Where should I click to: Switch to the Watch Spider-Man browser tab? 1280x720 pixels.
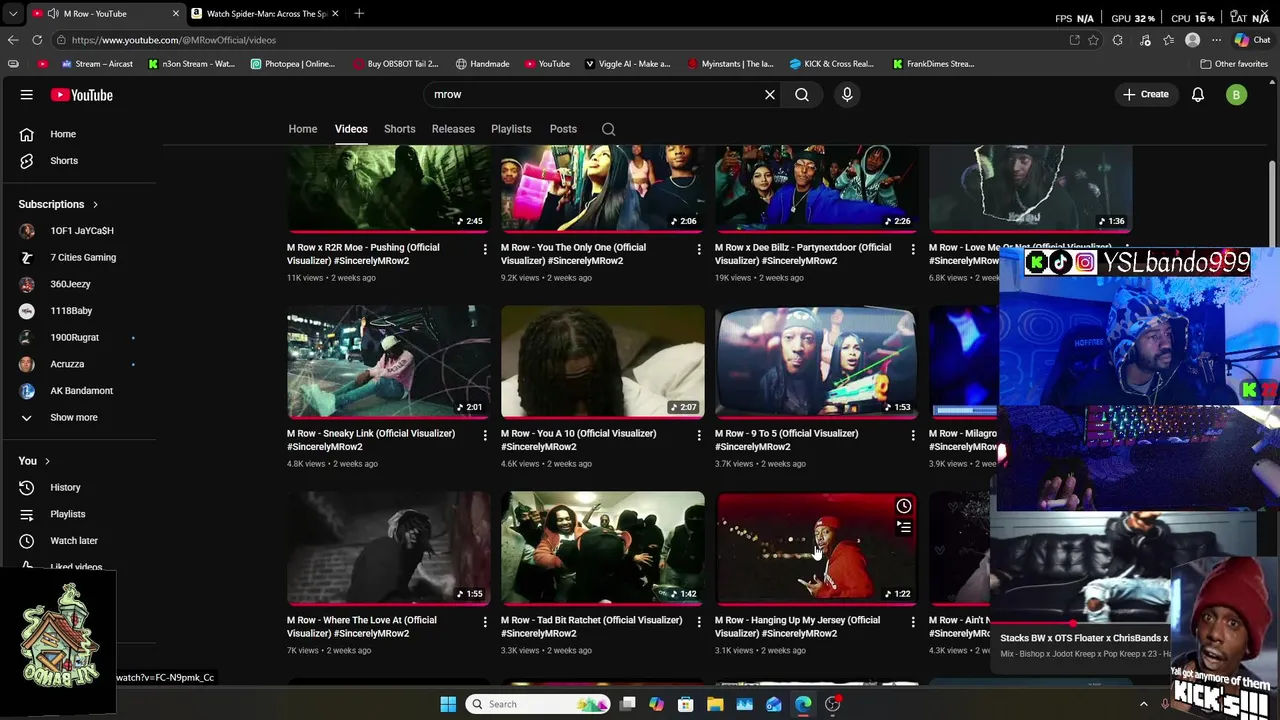click(x=265, y=13)
